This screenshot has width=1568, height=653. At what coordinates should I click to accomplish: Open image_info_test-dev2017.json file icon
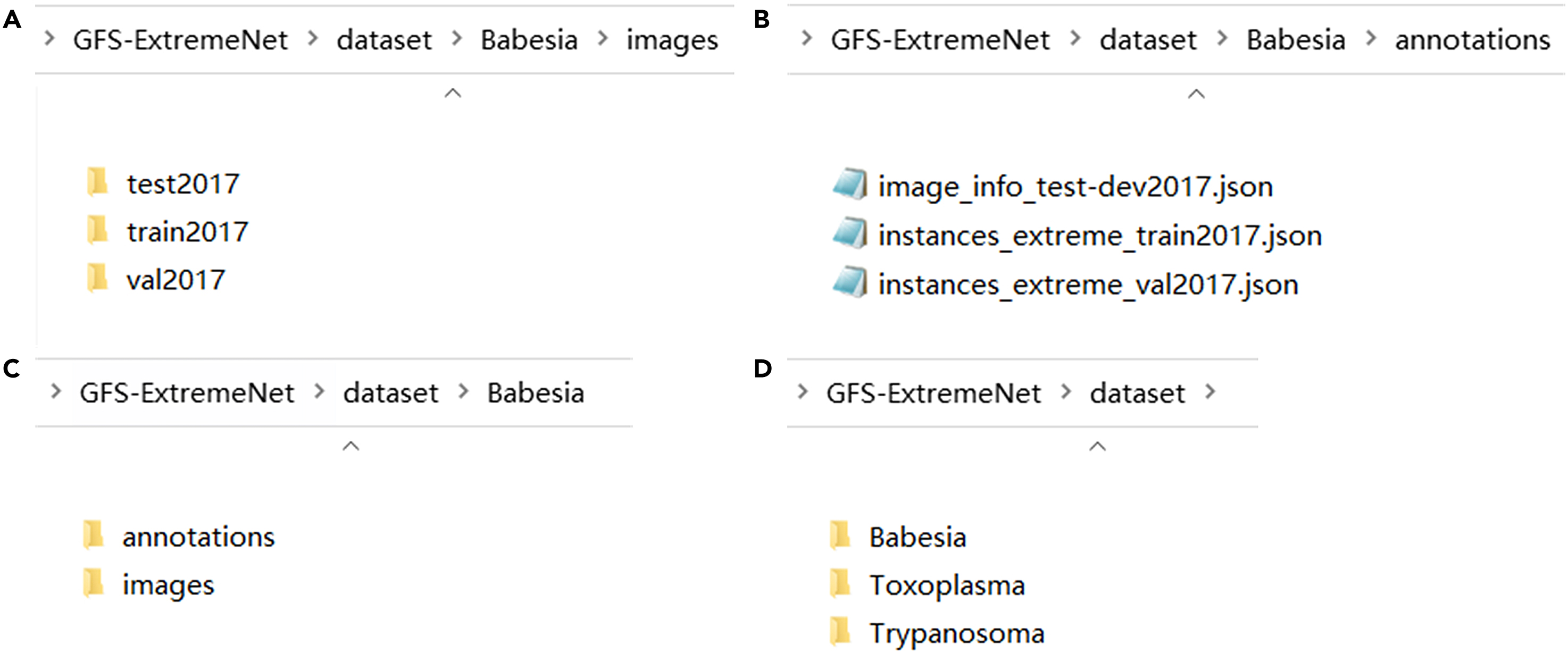click(850, 185)
